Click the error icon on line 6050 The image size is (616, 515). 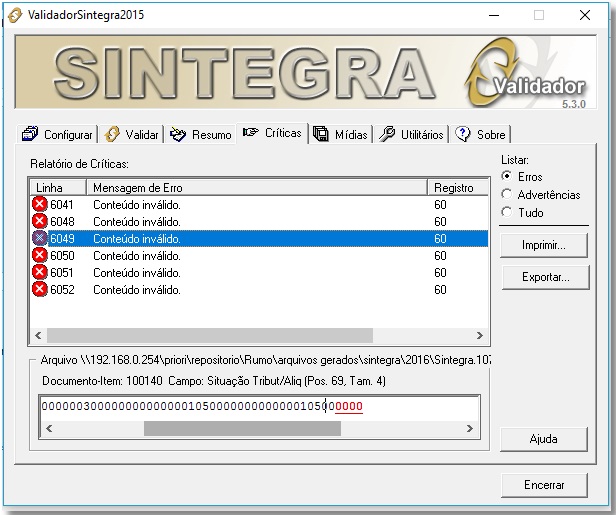tap(39, 255)
